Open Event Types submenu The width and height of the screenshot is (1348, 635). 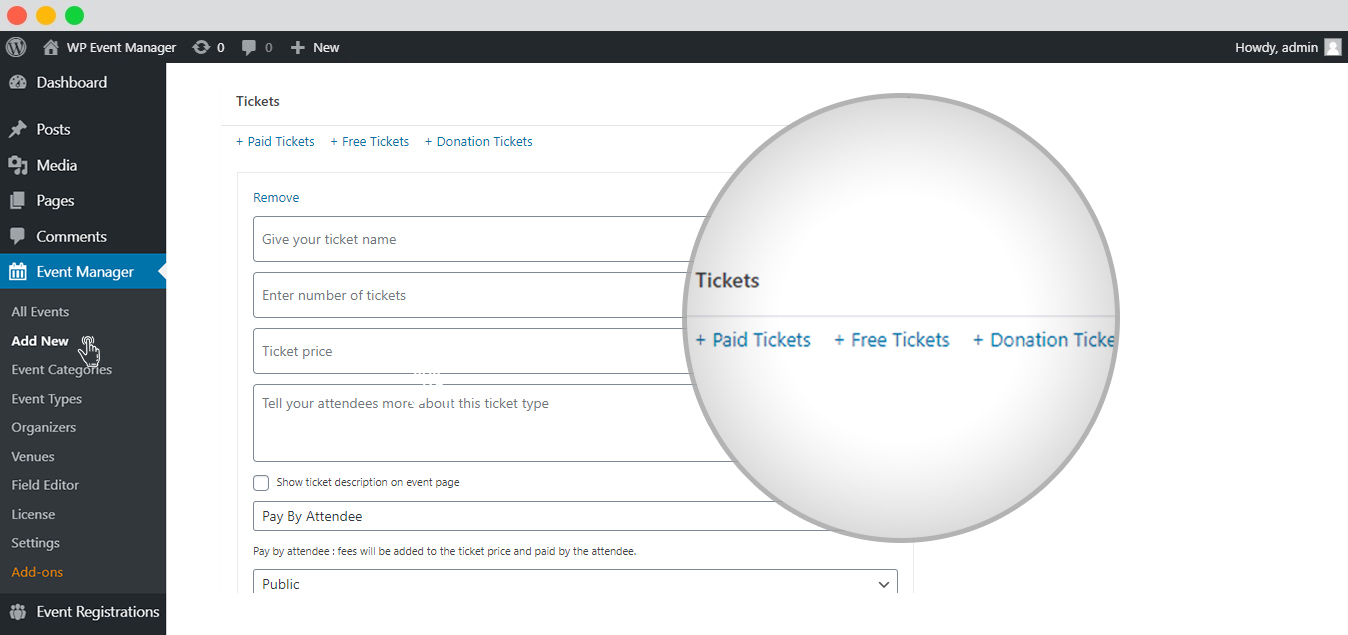coord(47,399)
